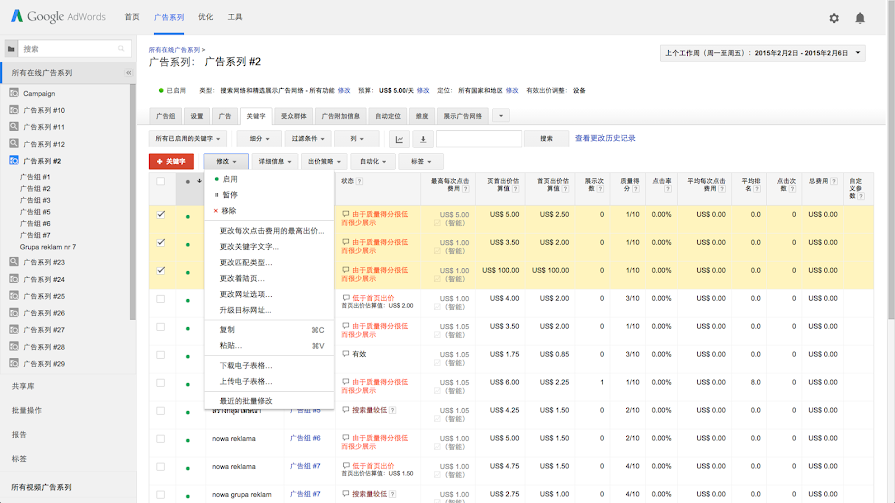Click the Google AdWords logo

(x=59, y=17)
